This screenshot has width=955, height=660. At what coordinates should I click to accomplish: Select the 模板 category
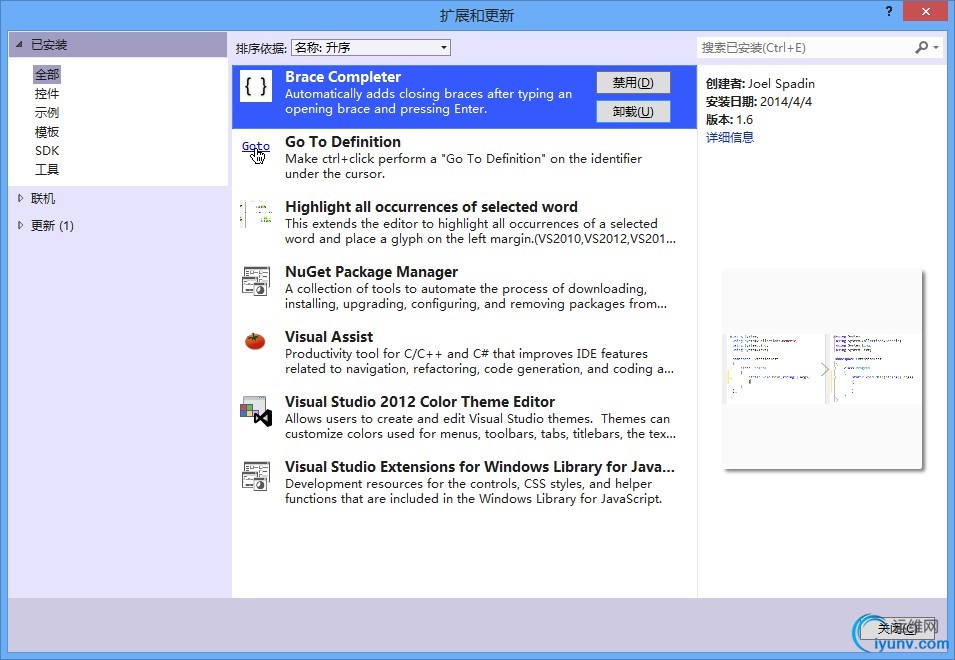[x=47, y=132]
